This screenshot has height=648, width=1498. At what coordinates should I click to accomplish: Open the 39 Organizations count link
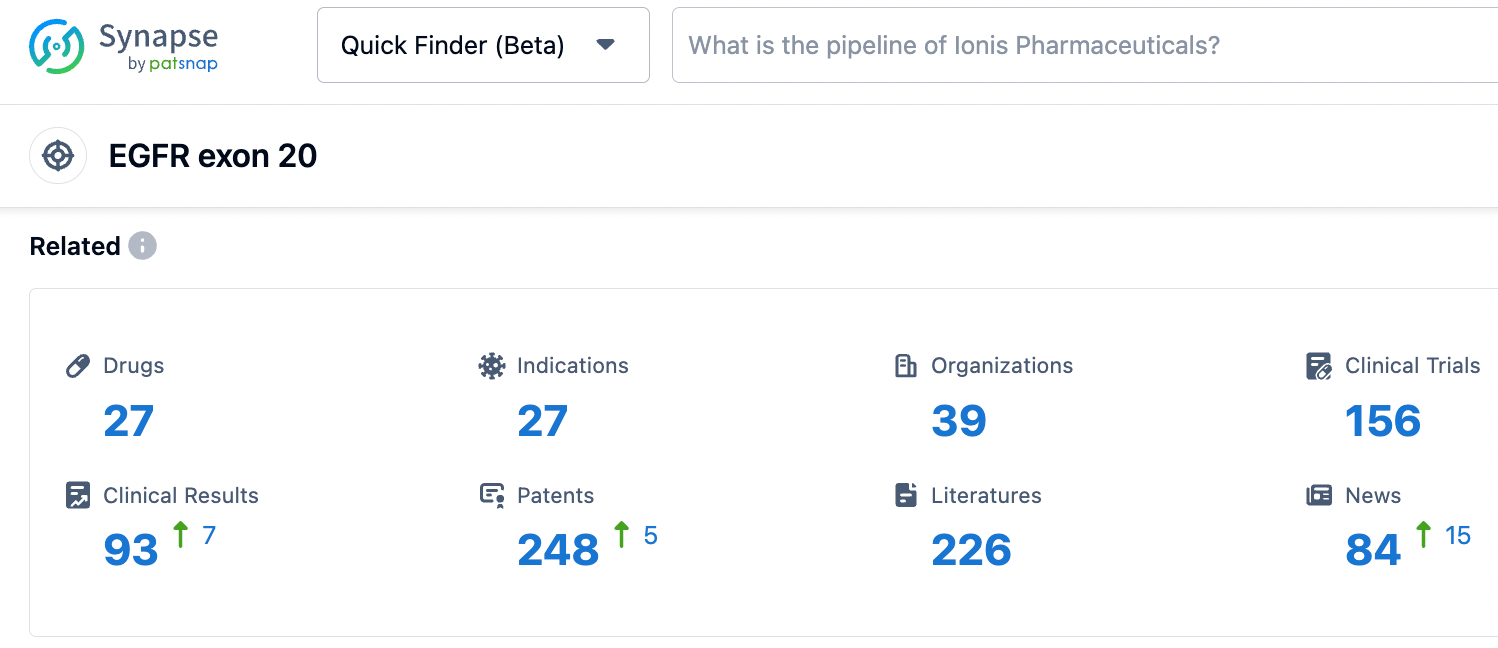tap(959, 421)
